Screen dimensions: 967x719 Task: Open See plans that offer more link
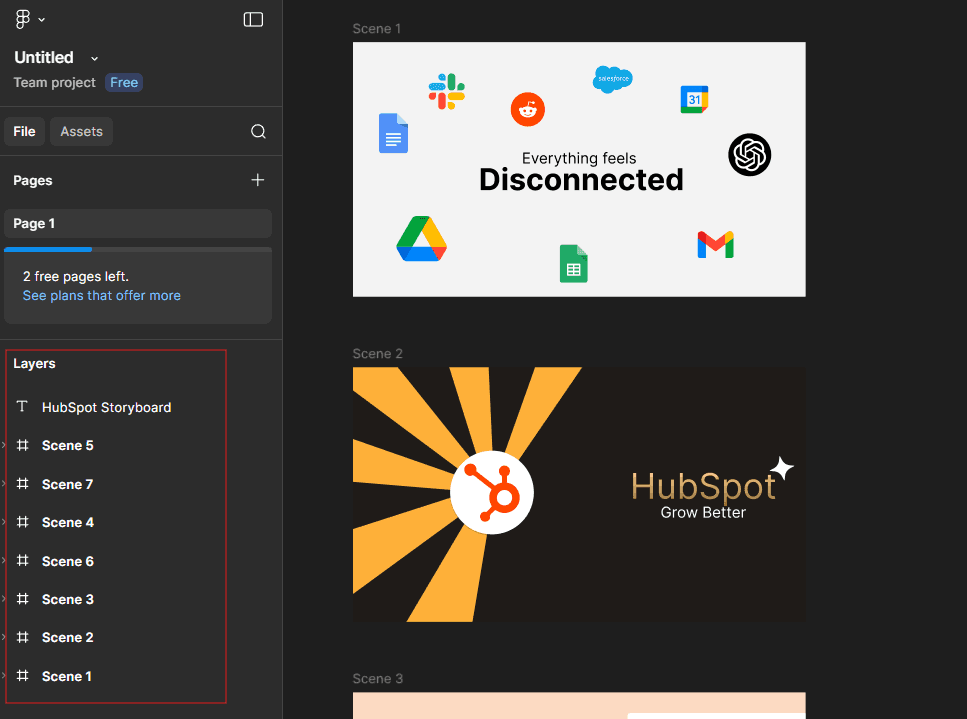[102, 295]
